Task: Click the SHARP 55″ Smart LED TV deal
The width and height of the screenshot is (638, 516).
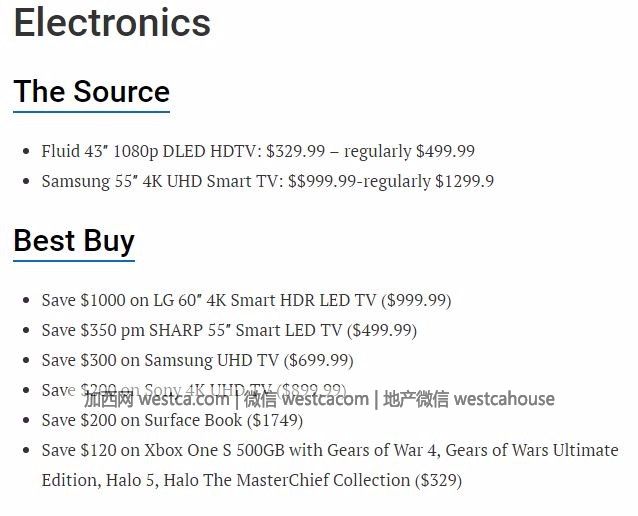Action: [x=229, y=330]
